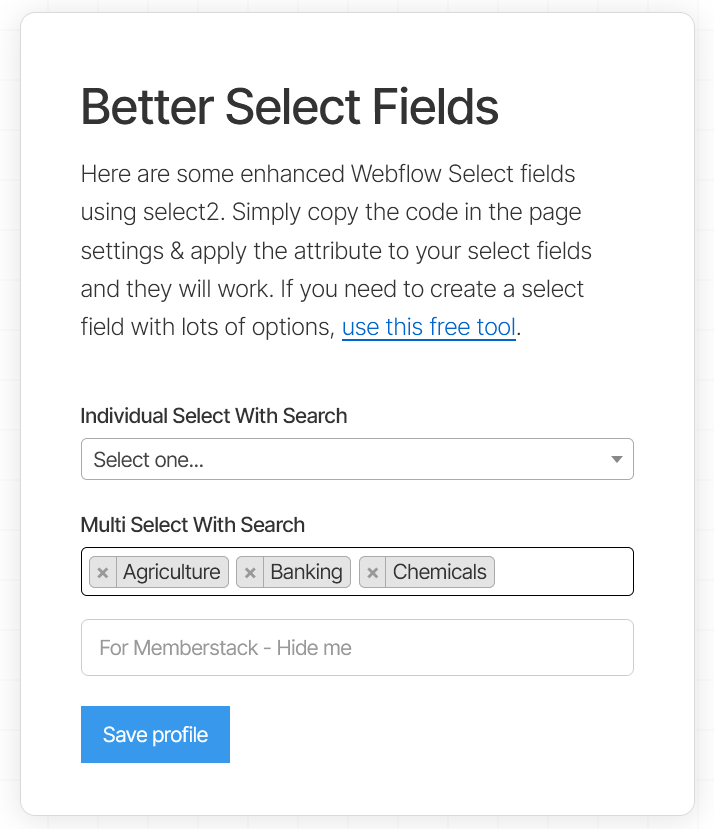
Task: Click the dropdown arrow in Select one field
Action: (x=616, y=459)
